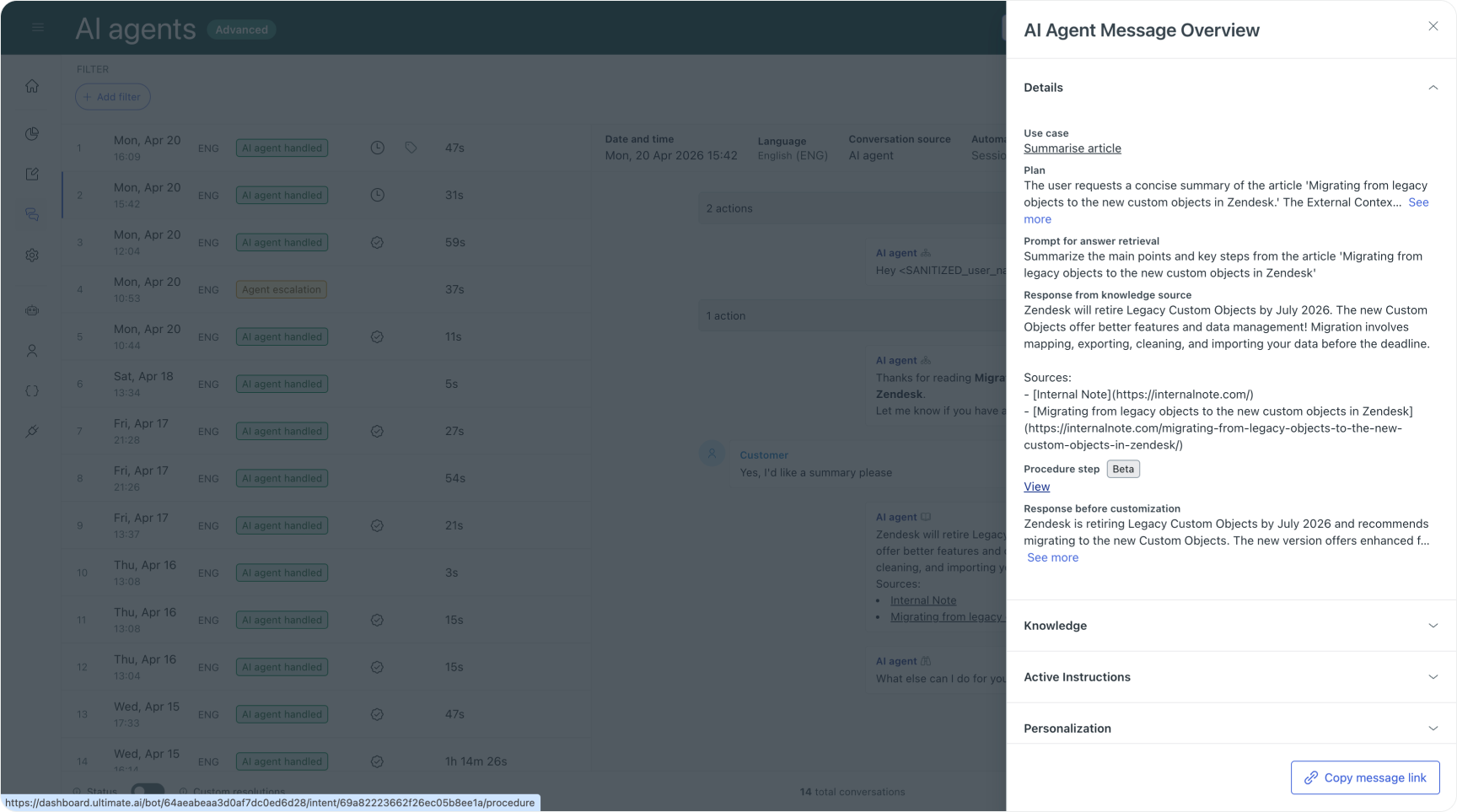Open the code braces sidebar icon
The height and width of the screenshot is (812, 1457).
tap(32, 391)
